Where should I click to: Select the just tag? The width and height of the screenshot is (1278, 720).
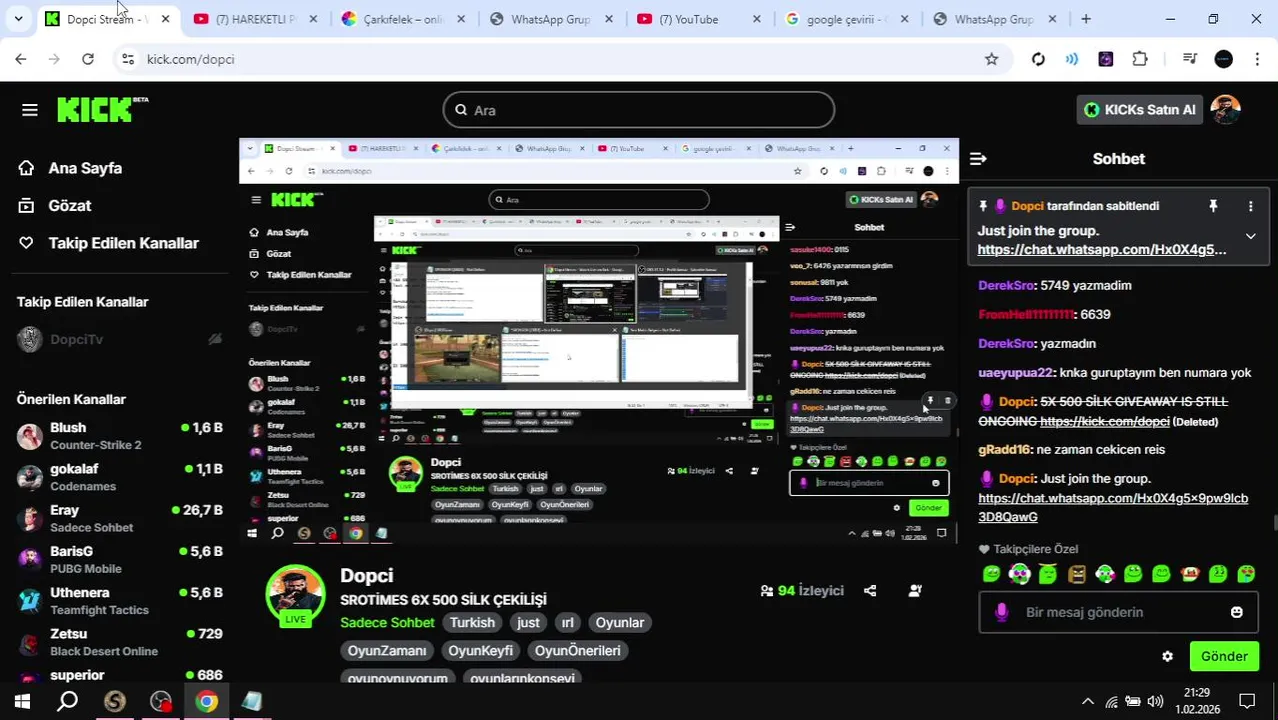point(528,622)
